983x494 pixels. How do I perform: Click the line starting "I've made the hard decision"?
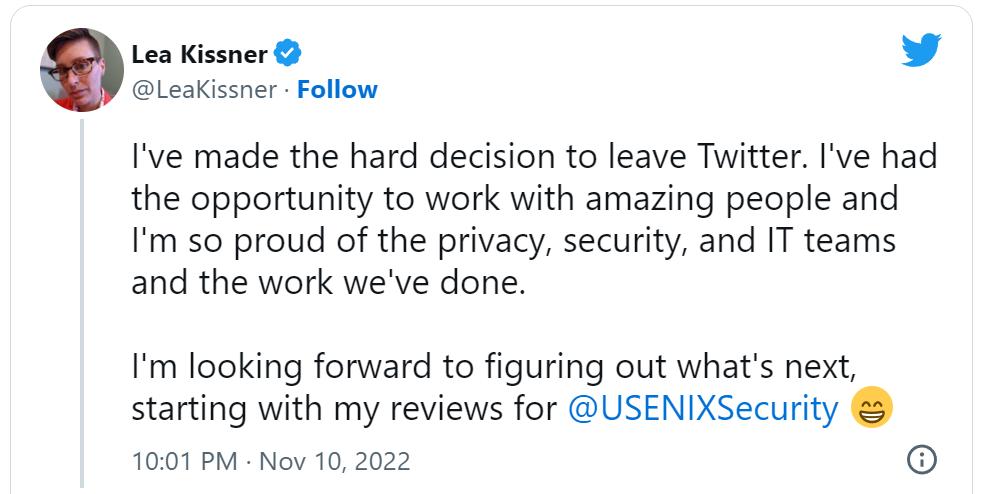click(x=533, y=158)
